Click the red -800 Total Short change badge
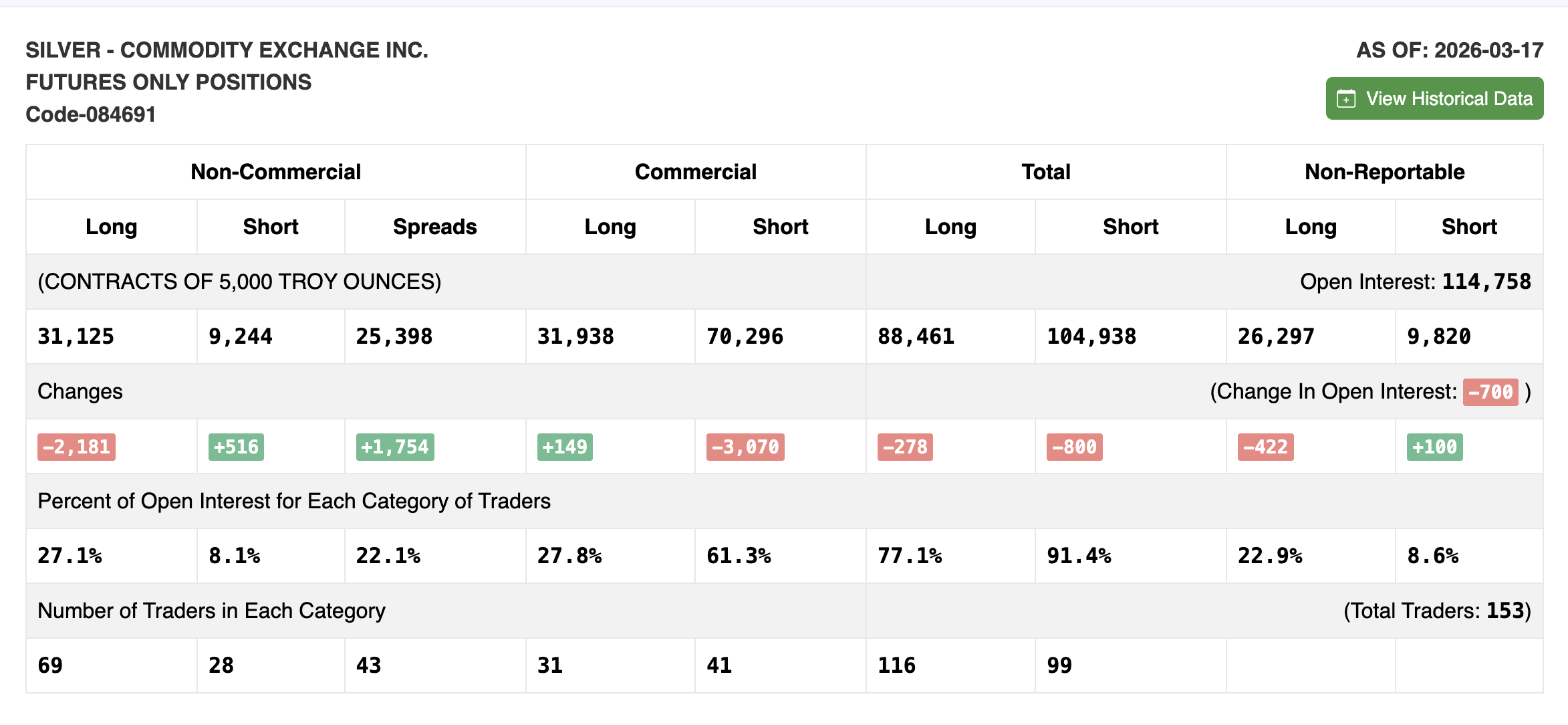The width and height of the screenshot is (1568, 725). point(1073,447)
